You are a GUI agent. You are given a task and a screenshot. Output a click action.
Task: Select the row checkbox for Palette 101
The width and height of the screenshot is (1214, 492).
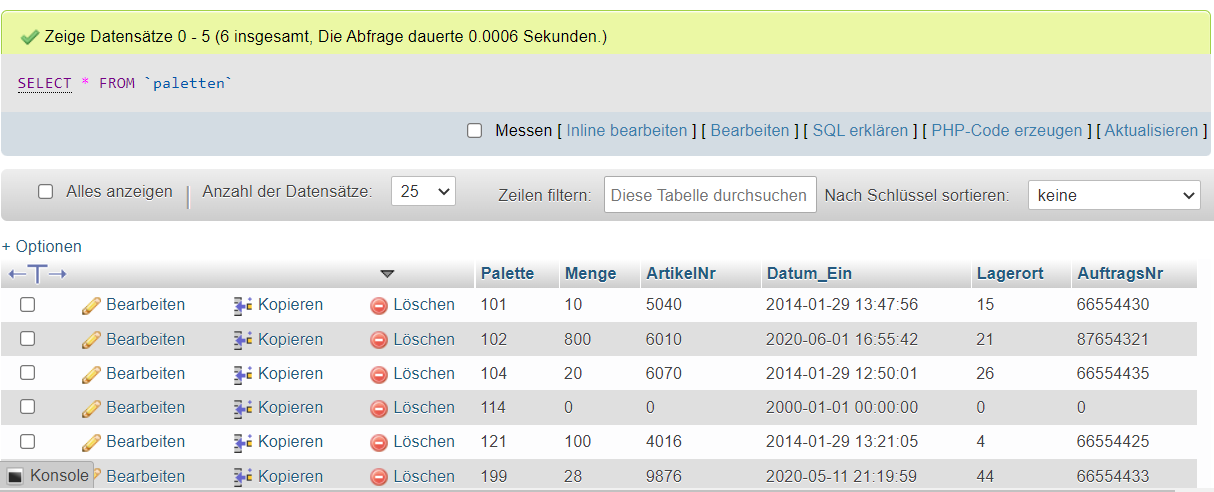28,305
